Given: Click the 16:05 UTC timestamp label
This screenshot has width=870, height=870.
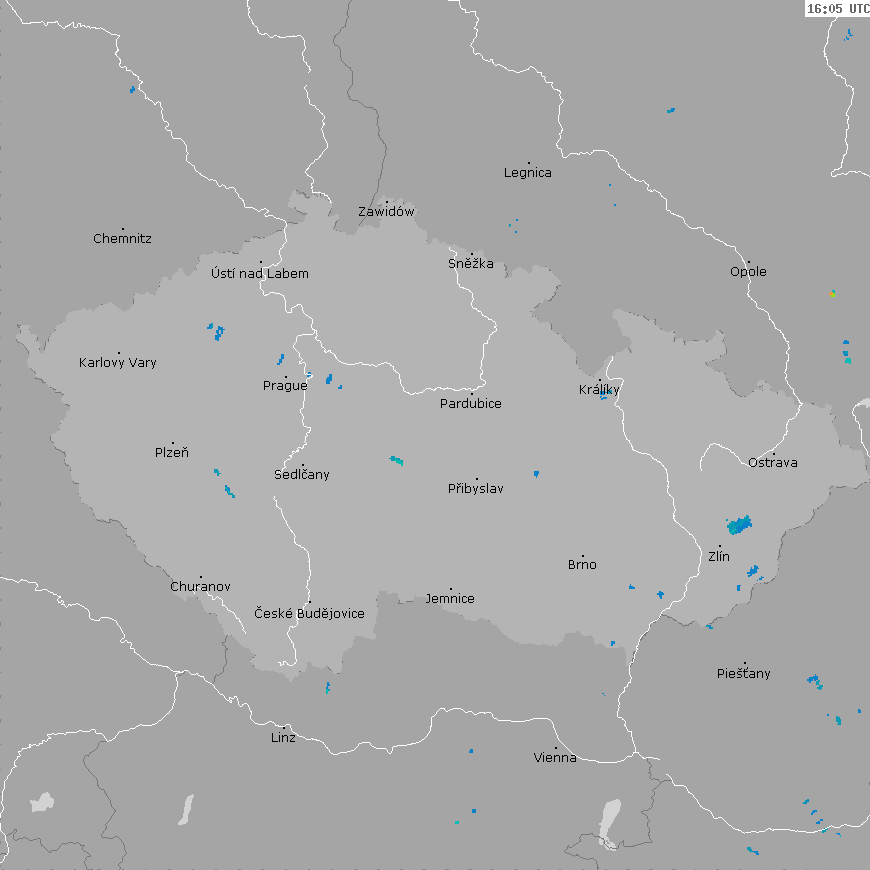Looking at the screenshot, I should [837, 9].
